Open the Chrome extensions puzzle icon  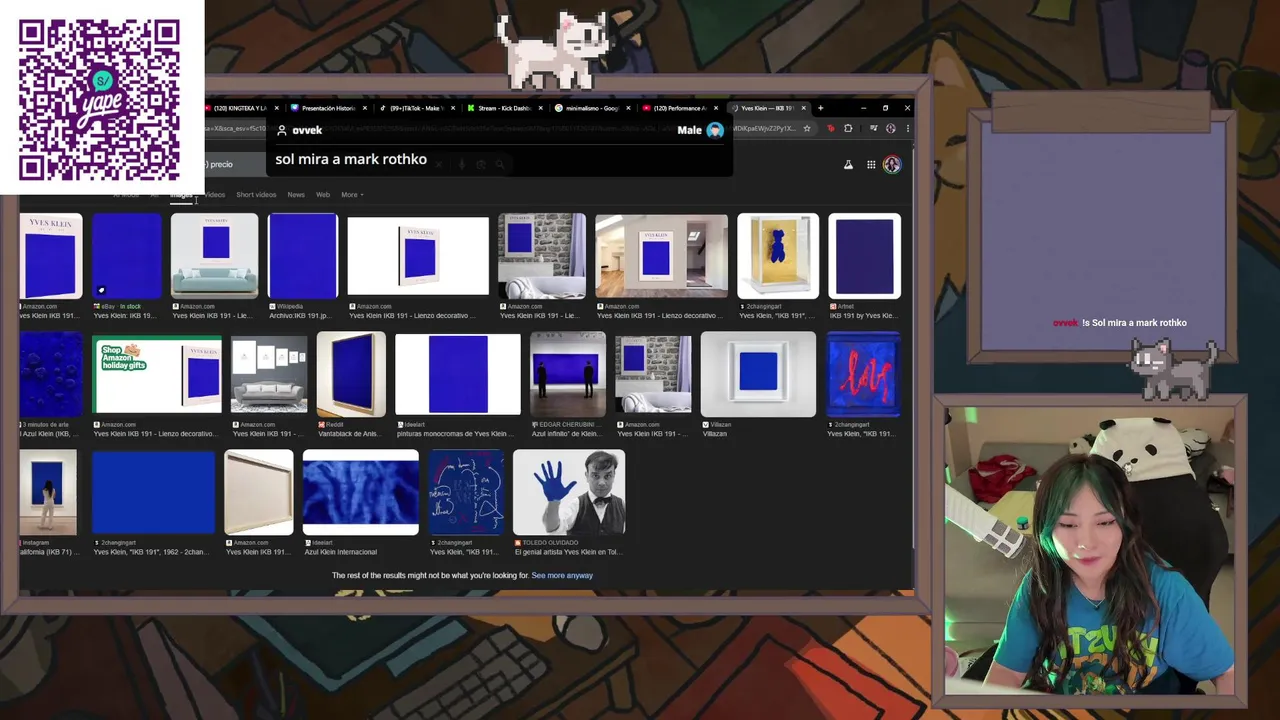[x=848, y=128]
